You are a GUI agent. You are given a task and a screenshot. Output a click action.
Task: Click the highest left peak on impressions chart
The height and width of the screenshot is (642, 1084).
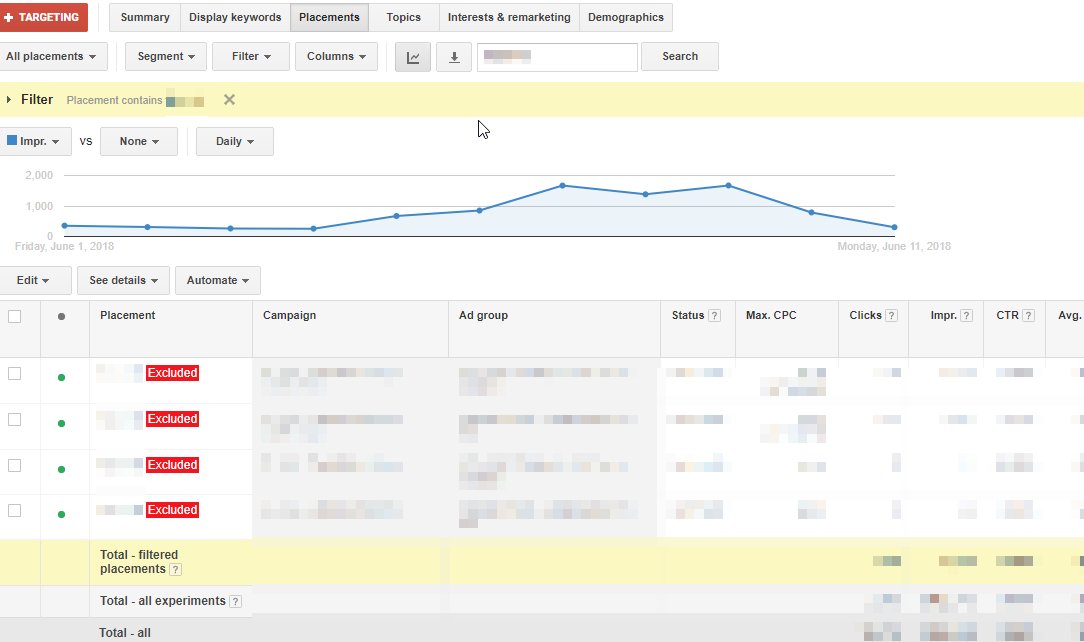563,186
